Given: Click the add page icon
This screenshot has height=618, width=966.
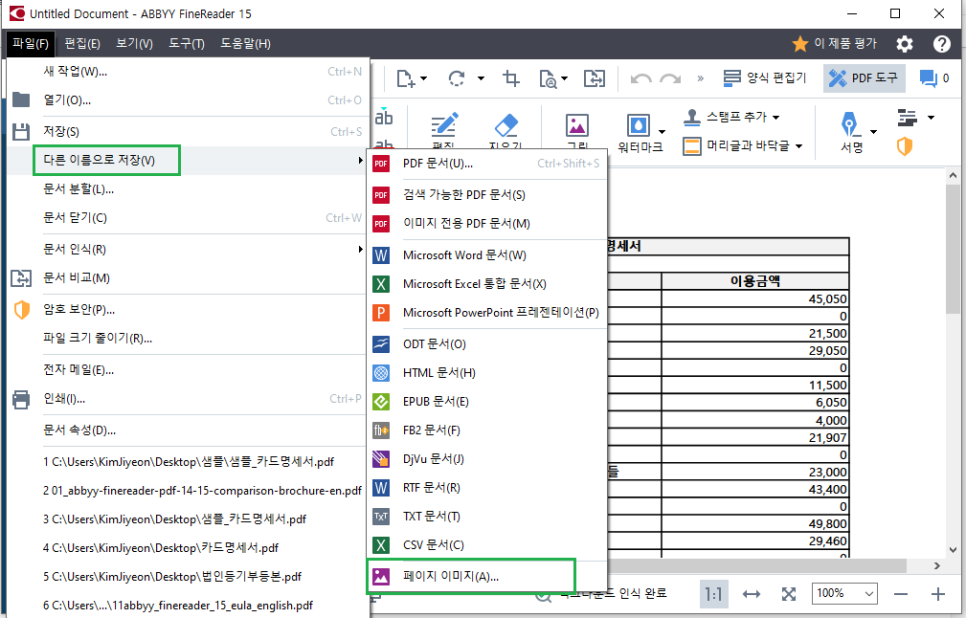Looking at the screenshot, I should tap(405, 78).
